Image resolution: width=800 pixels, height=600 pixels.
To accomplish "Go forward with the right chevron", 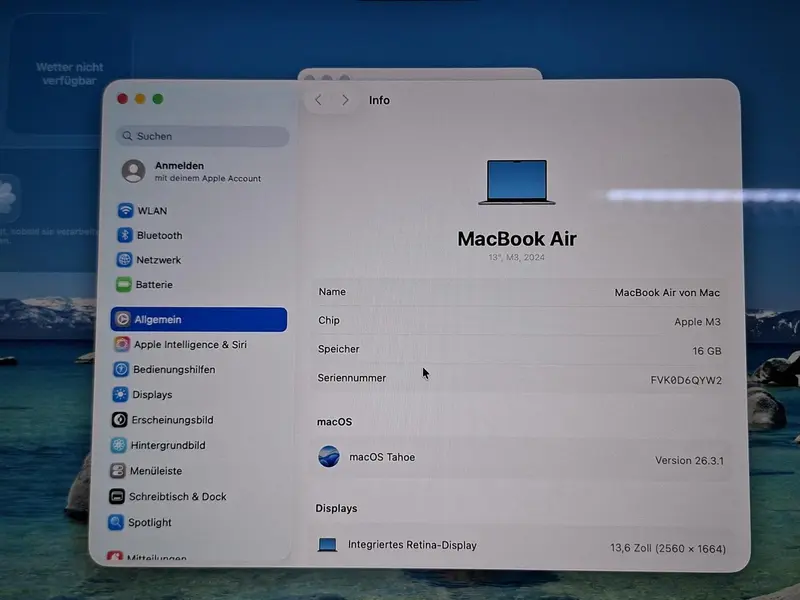I will click(x=345, y=100).
